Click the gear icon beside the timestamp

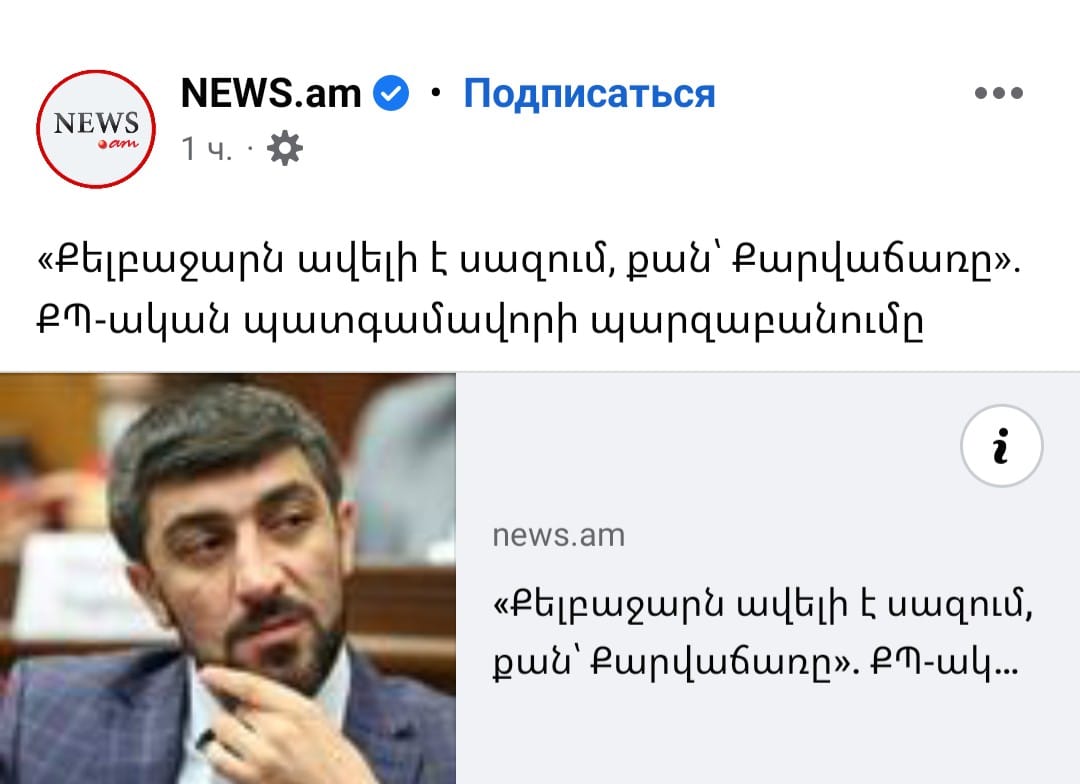(284, 148)
